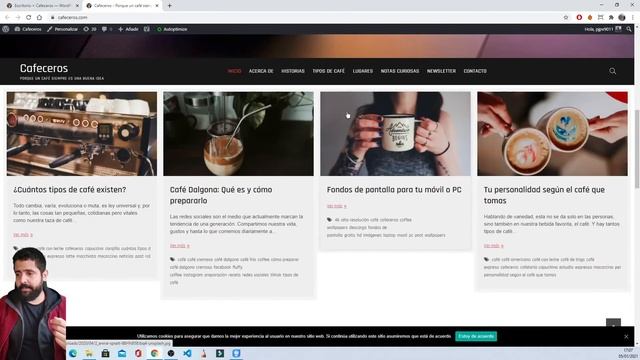
Task: View the 20 pending updates
Action: [x=90, y=29]
